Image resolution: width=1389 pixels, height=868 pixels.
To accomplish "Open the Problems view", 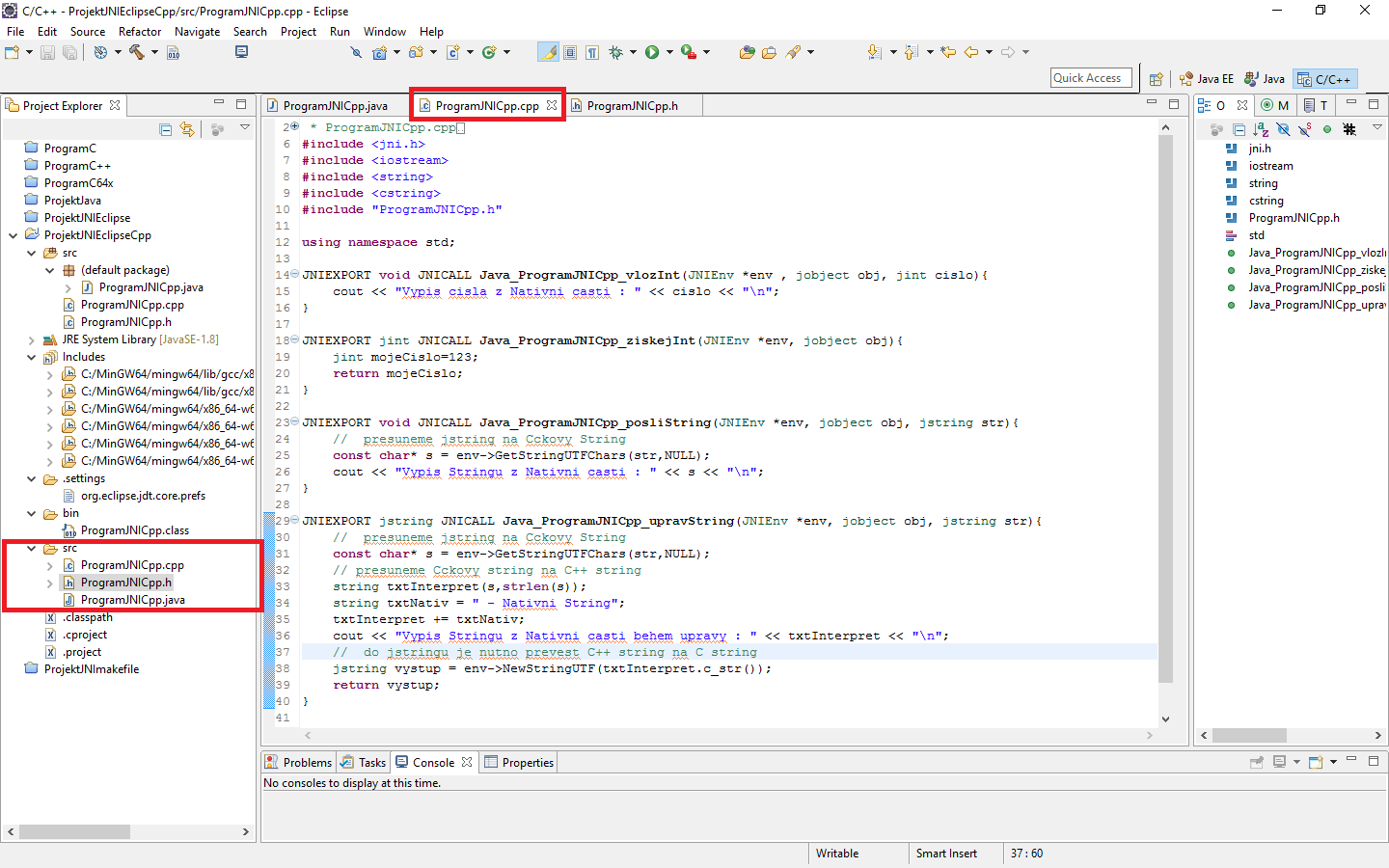I will [305, 762].
